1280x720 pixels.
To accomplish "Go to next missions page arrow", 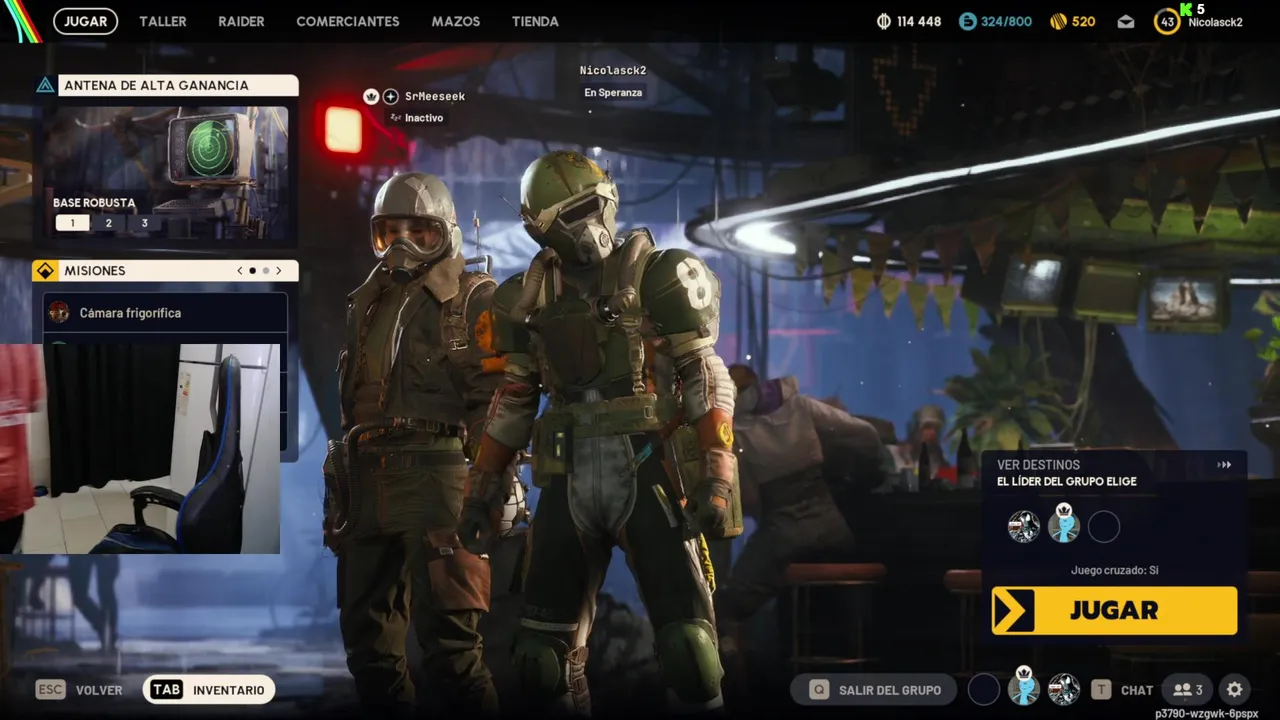I will 279,271.
